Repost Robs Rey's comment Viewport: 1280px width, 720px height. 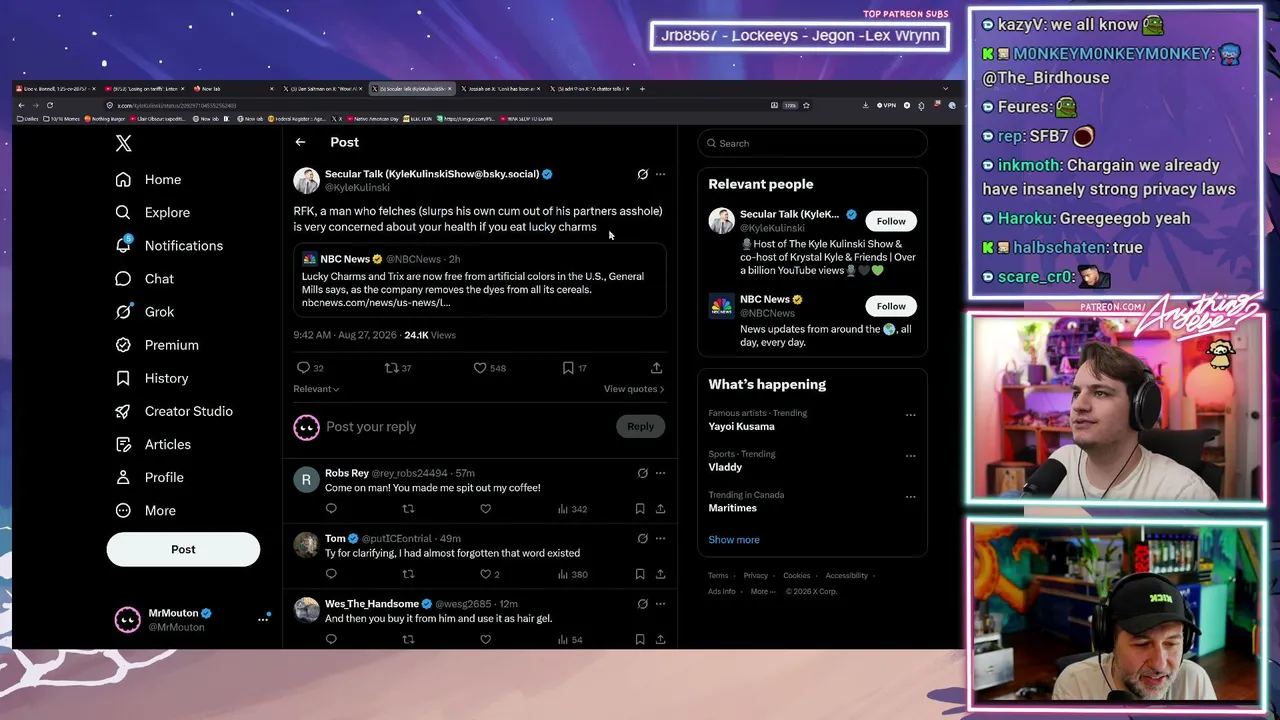click(408, 509)
